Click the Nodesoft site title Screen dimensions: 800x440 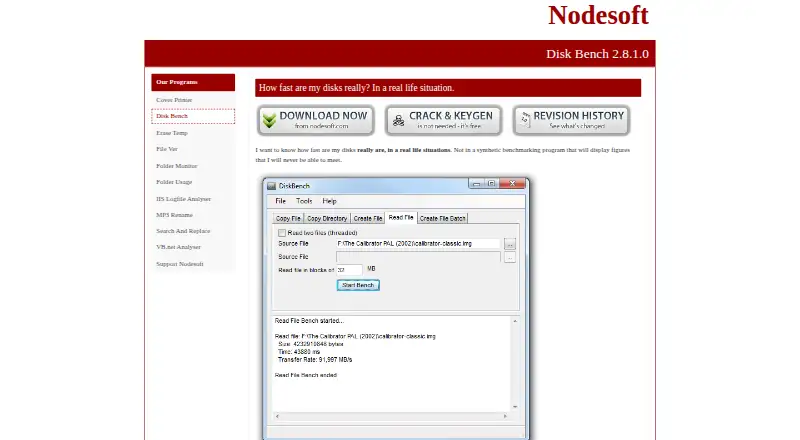coord(598,15)
